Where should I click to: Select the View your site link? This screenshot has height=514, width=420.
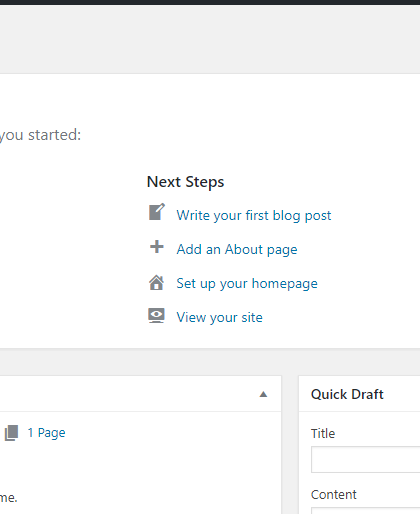click(x=219, y=317)
